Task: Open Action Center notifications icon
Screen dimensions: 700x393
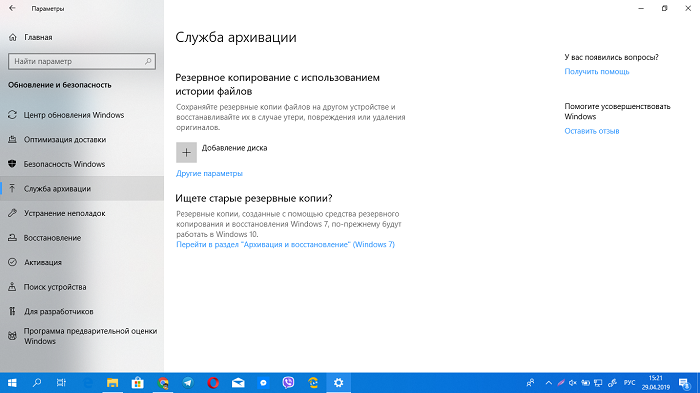Action: [684, 383]
